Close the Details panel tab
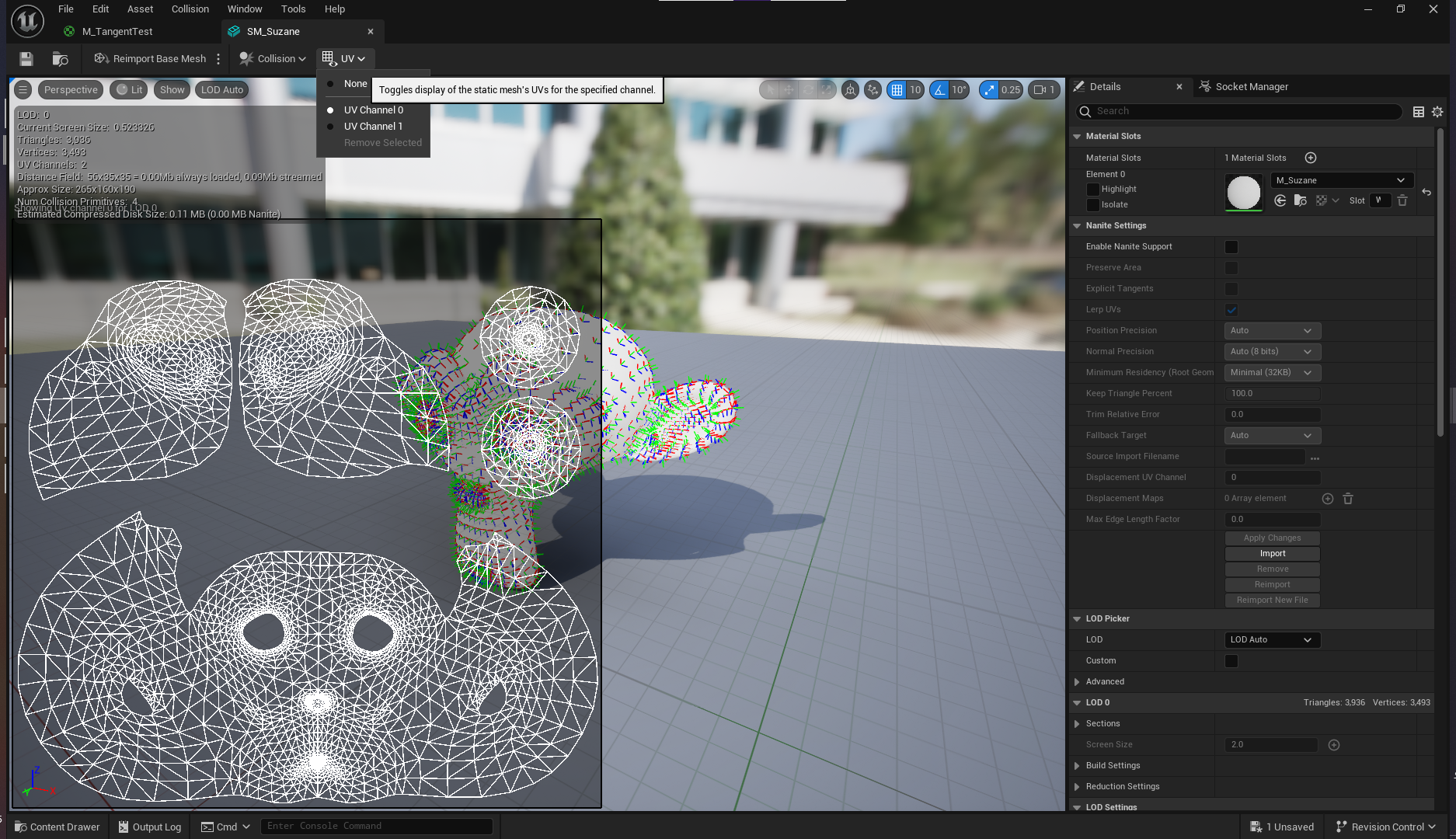Viewport: 1456px width, 839px height. [x=1179, y=87]
